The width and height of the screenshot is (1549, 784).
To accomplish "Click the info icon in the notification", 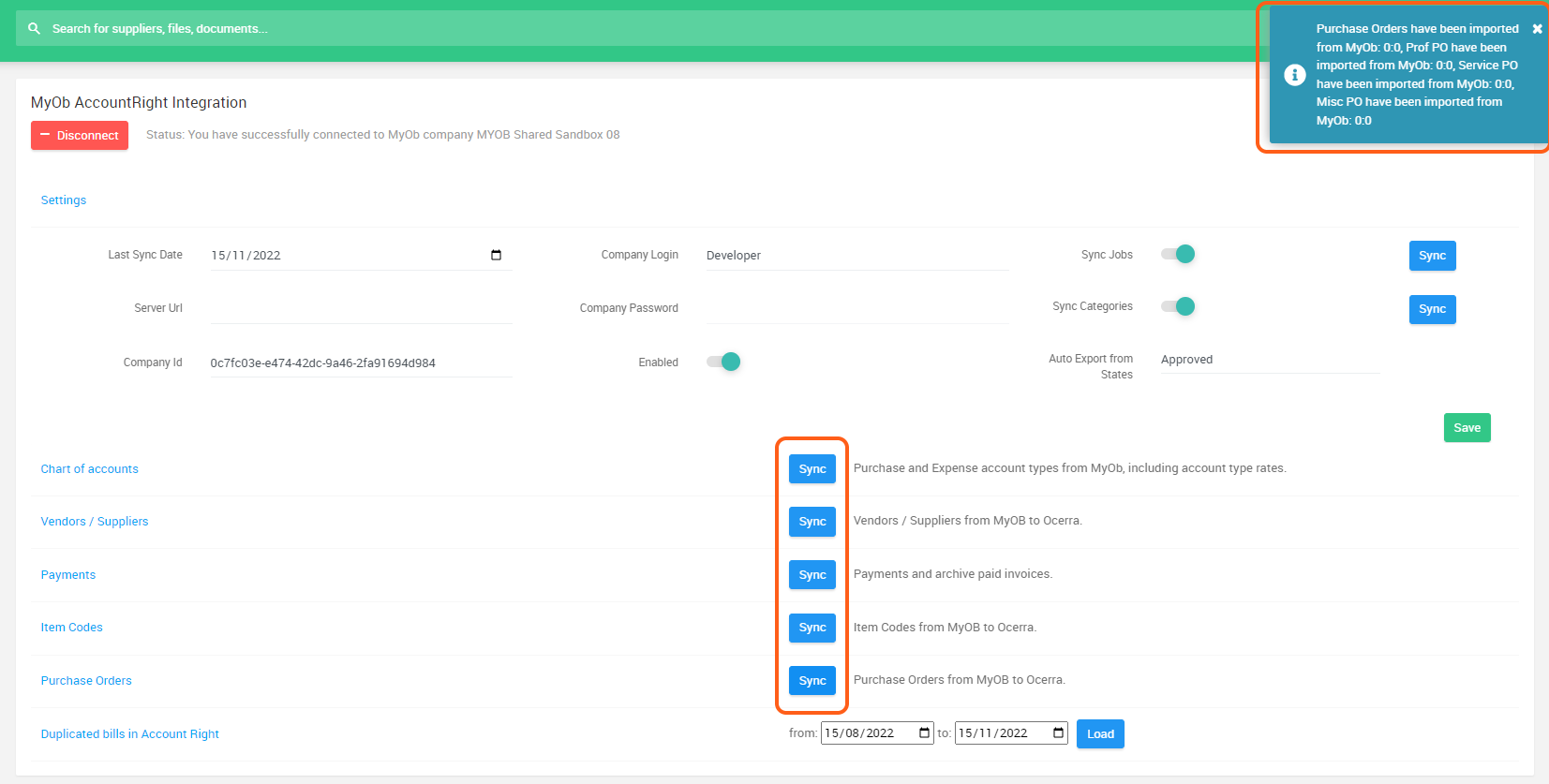I will (1294, 75).
